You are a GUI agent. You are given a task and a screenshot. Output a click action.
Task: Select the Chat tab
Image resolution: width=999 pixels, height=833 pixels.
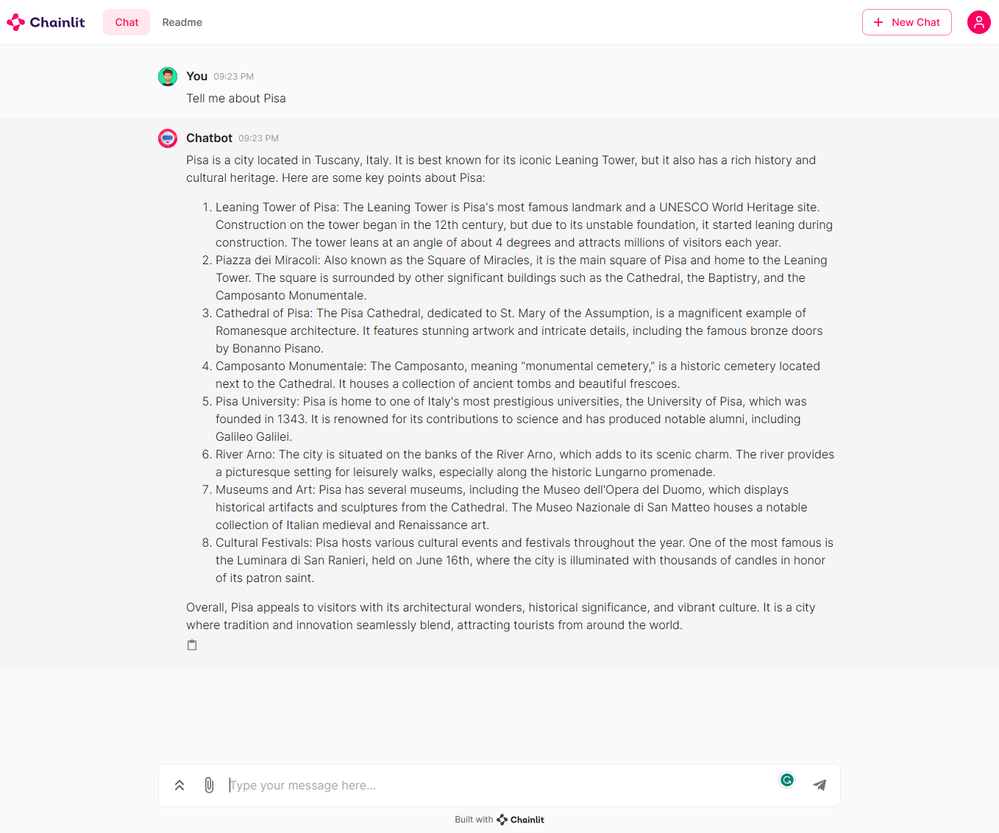(x=126, y=22)
